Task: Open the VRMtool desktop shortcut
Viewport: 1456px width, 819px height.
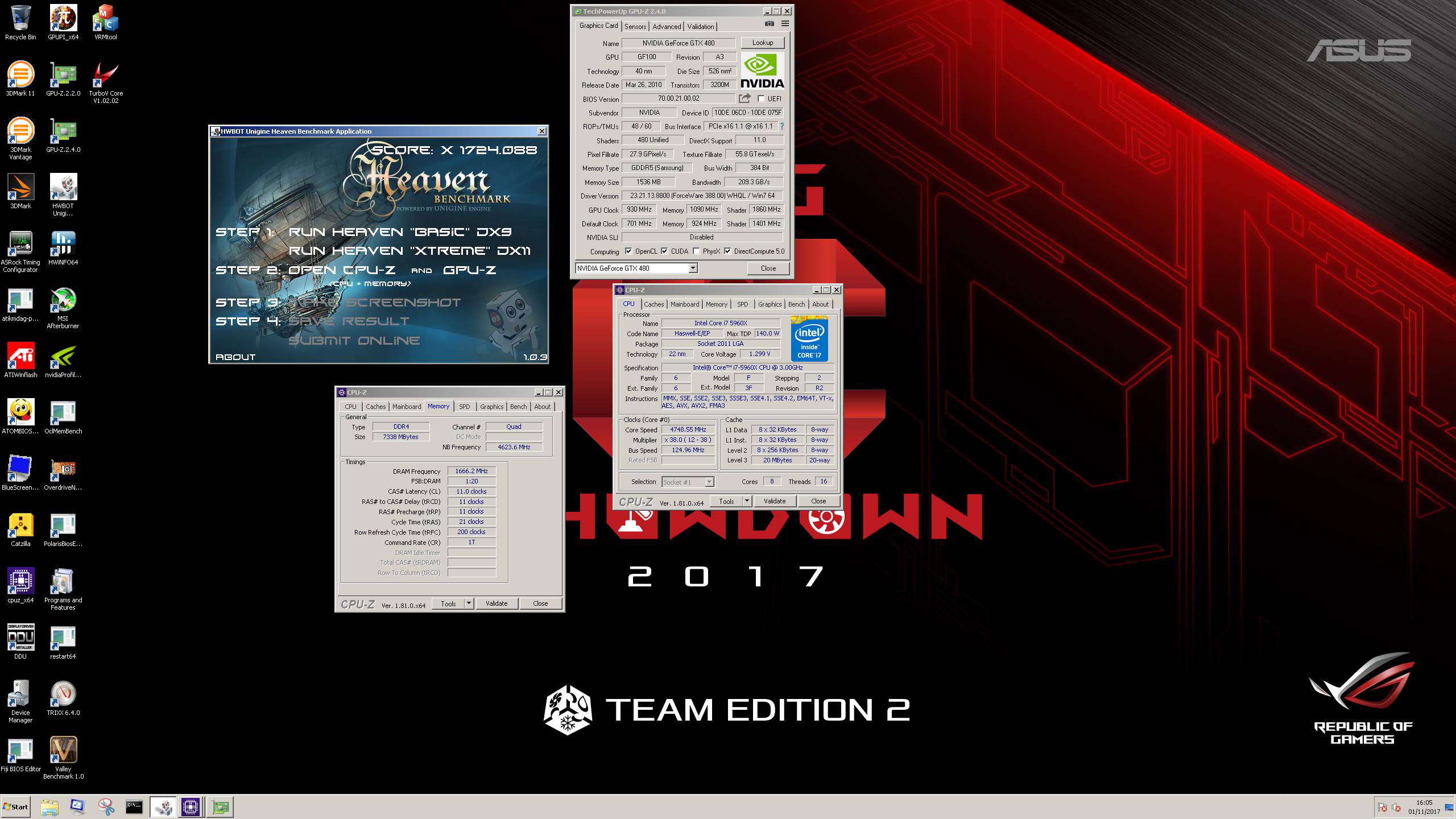Action: pyautogui.click(x=105, y=23)
